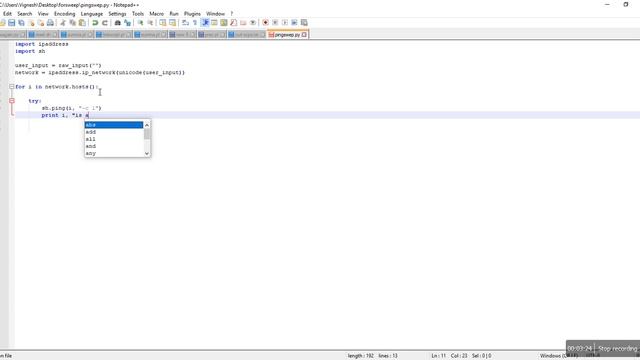Click the Stop Recording macro icon

(x=275, y=23)
